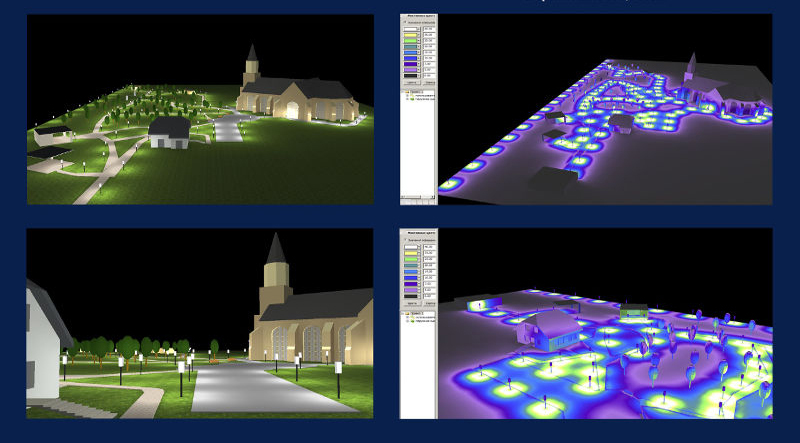This screenshot has height=443, width=800.
Task: Open close-up false-color view with house
Action: [605, 324]
